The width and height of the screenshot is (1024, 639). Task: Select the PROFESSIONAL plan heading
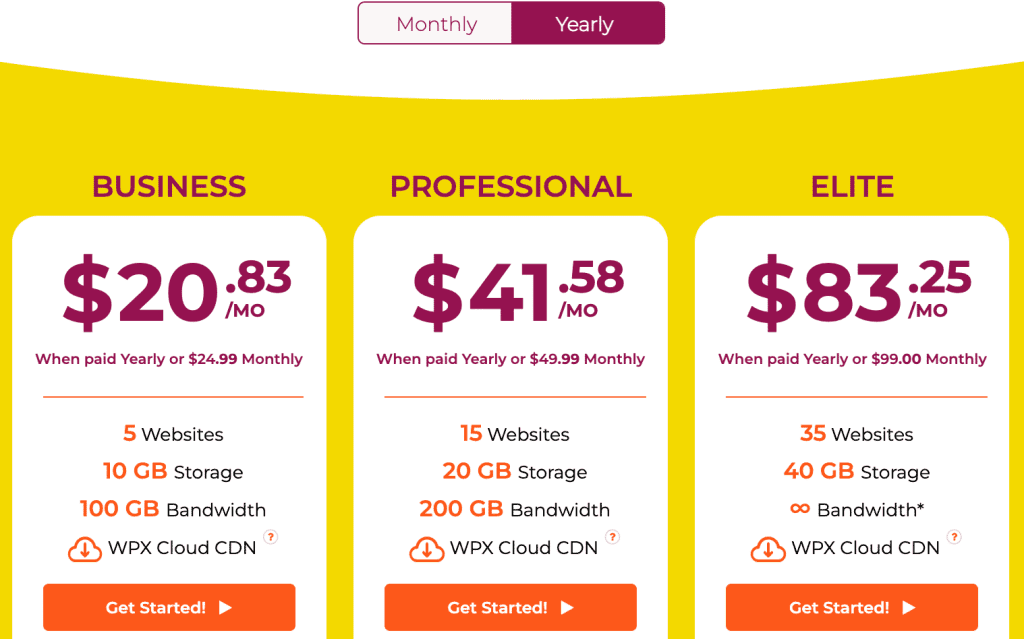[x=510, y=186]
